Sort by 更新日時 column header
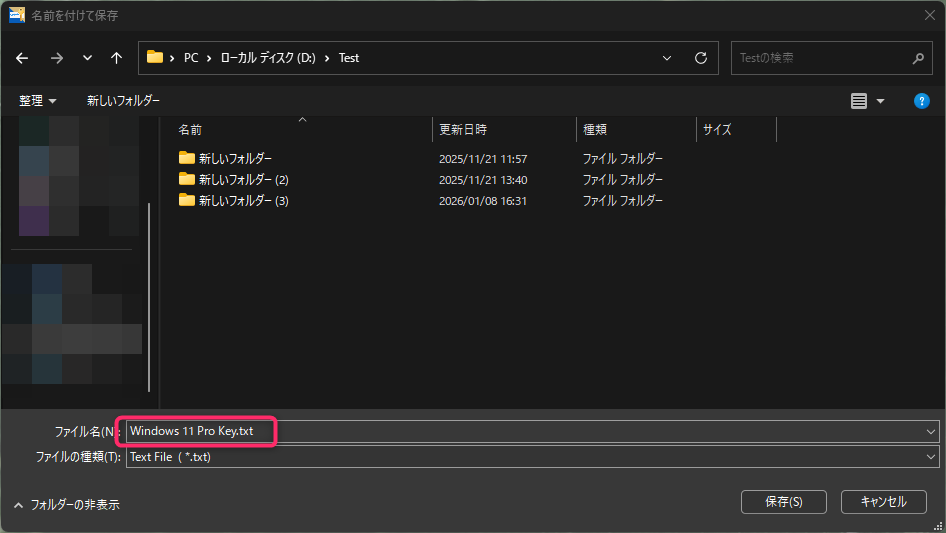Viewport: 946px width, 533px height. pos(463,130)
